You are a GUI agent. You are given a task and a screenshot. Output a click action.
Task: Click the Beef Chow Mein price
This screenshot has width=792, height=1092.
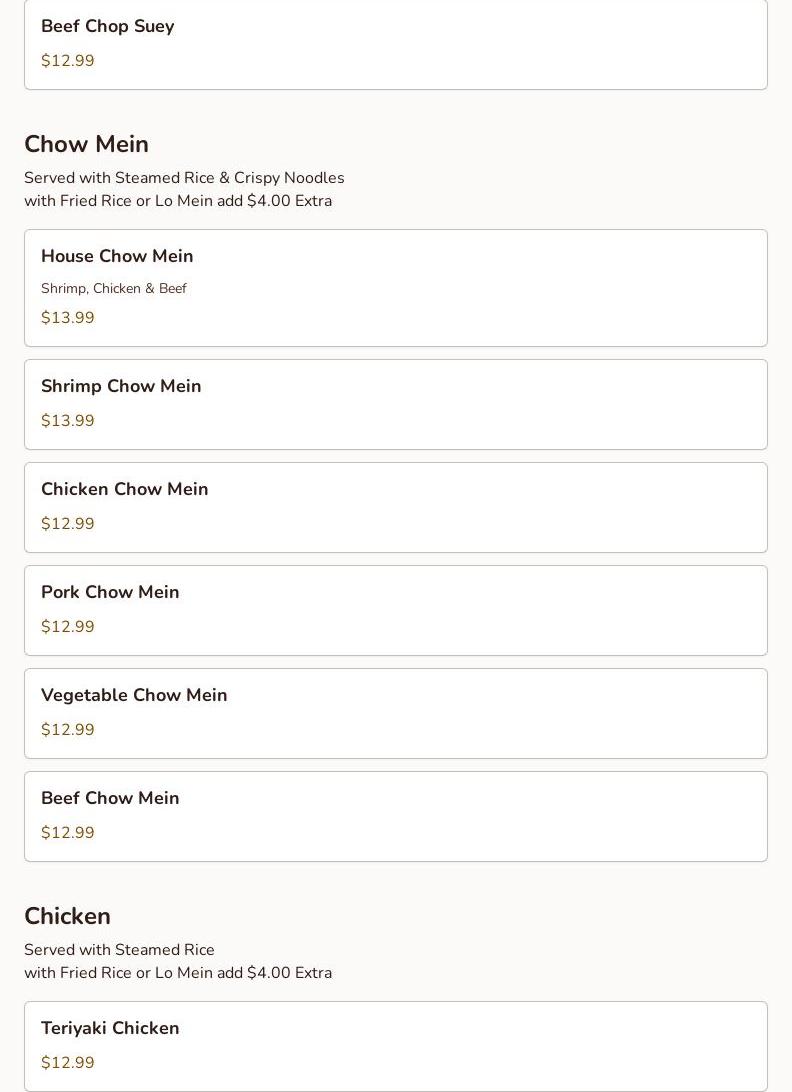click(x=68, y=833)
